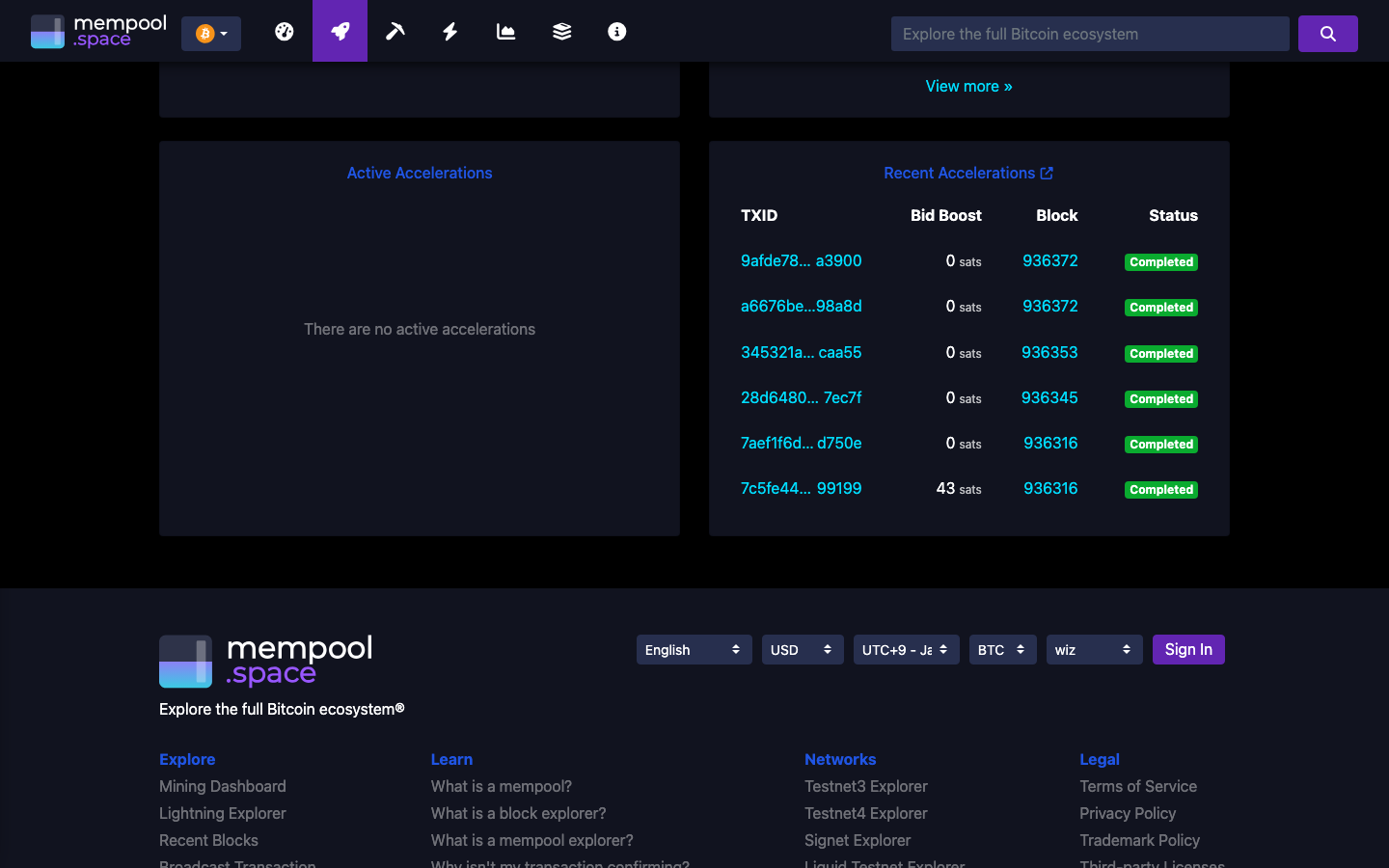This screenshot has width=1389, height=868.
Task: Open the statistics page via the chart icon
Action: (505, 31)
